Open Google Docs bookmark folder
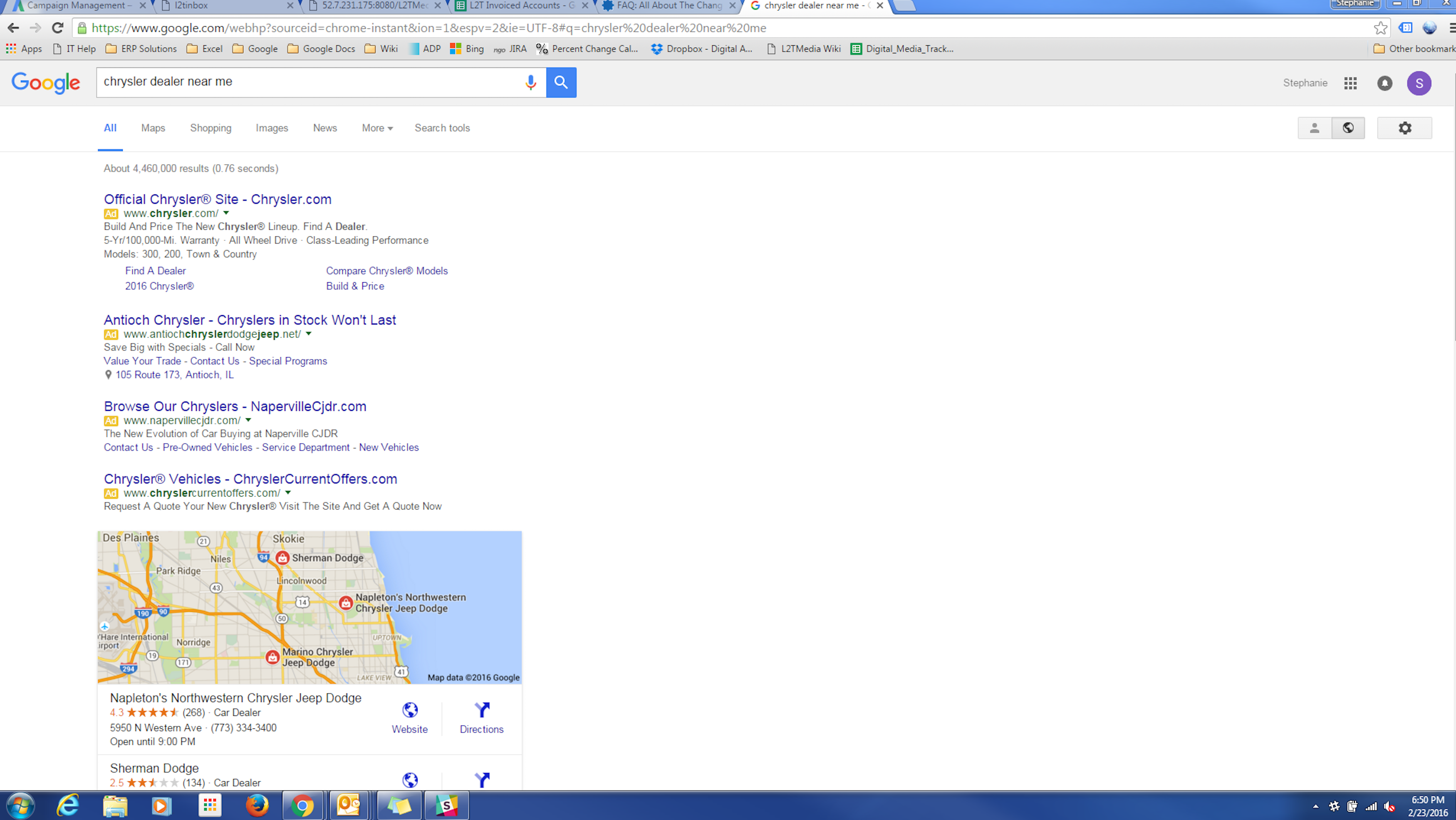Viewport: 1456px width, 820px height. pos(321,49)
